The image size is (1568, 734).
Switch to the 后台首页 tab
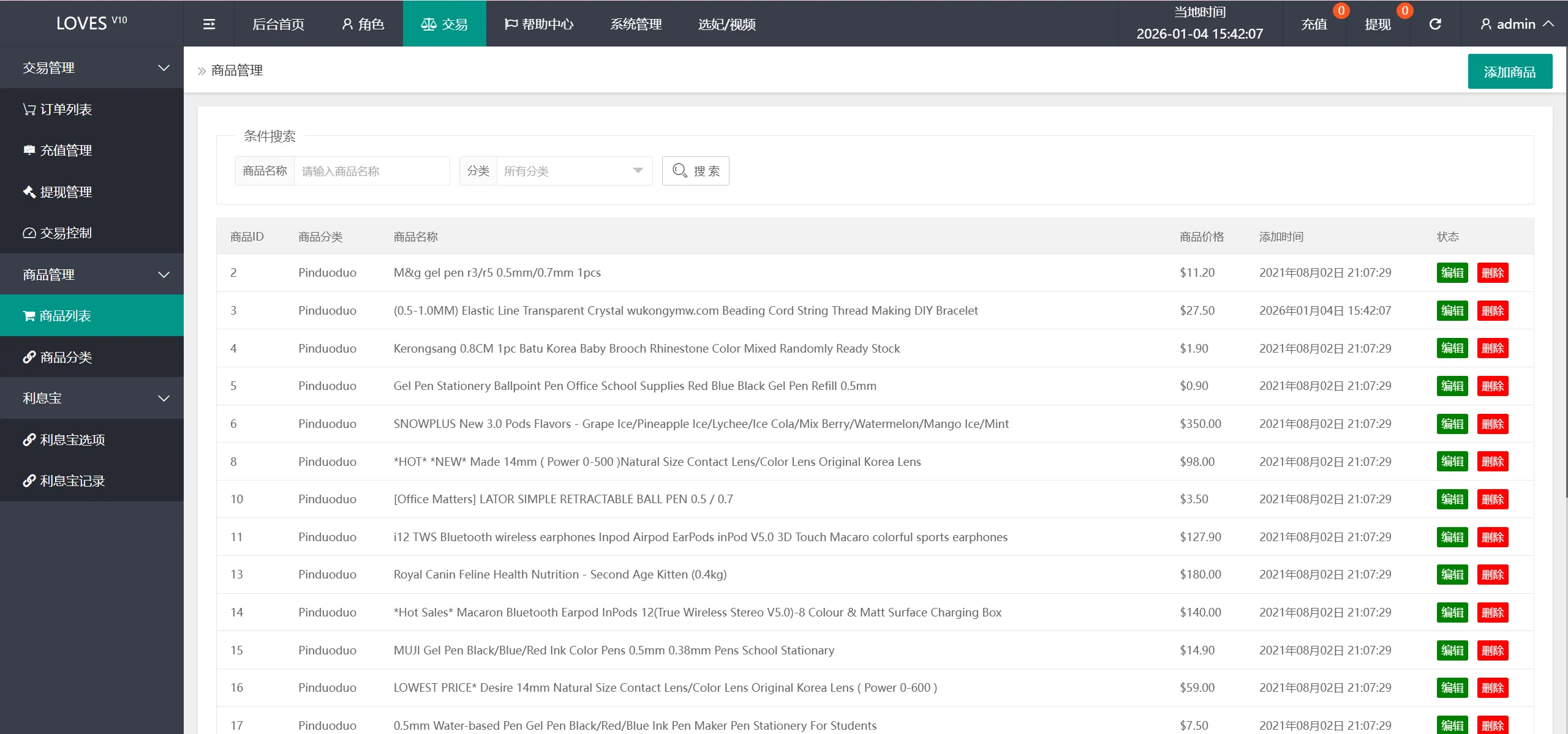(x=279, y=24)
